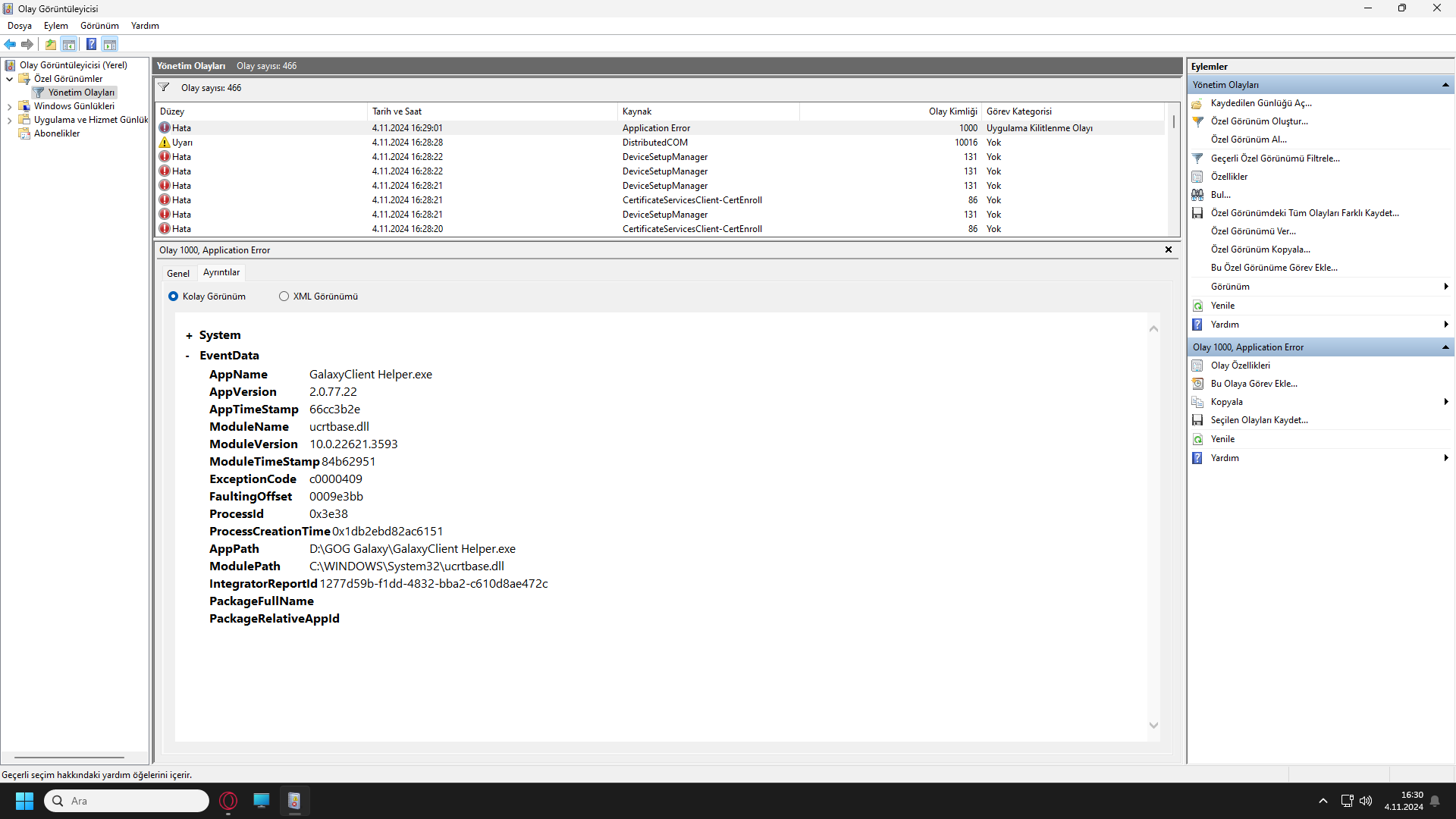Click the event details scroll down arrow
Screen dimensions: 1456x819
tap(1153, 726)
